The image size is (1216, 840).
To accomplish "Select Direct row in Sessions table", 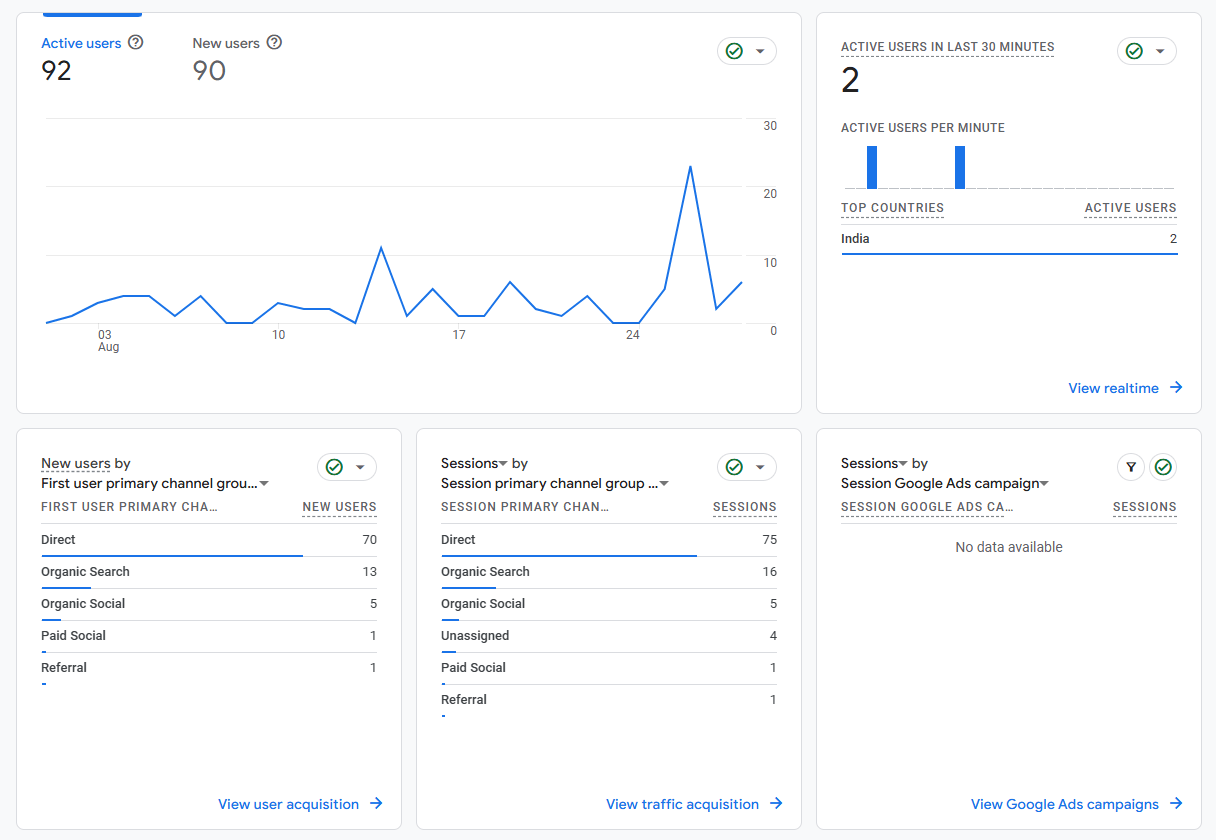I will tap(609, 540).
